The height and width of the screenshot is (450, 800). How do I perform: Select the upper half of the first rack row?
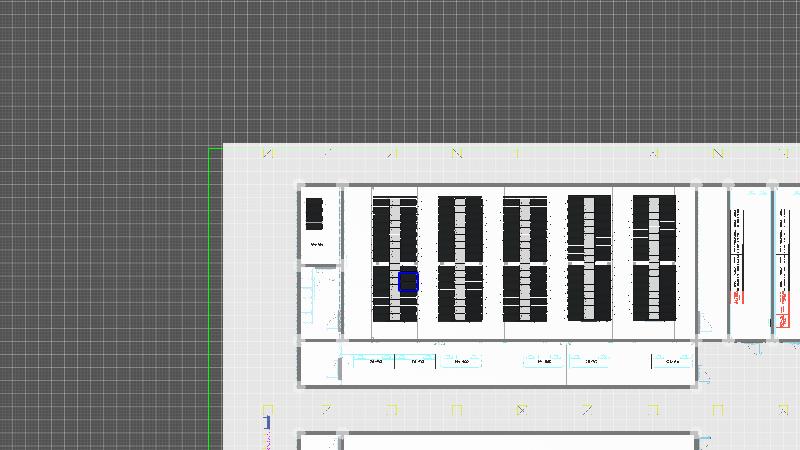pyautogui.click(x=395, y=228)
